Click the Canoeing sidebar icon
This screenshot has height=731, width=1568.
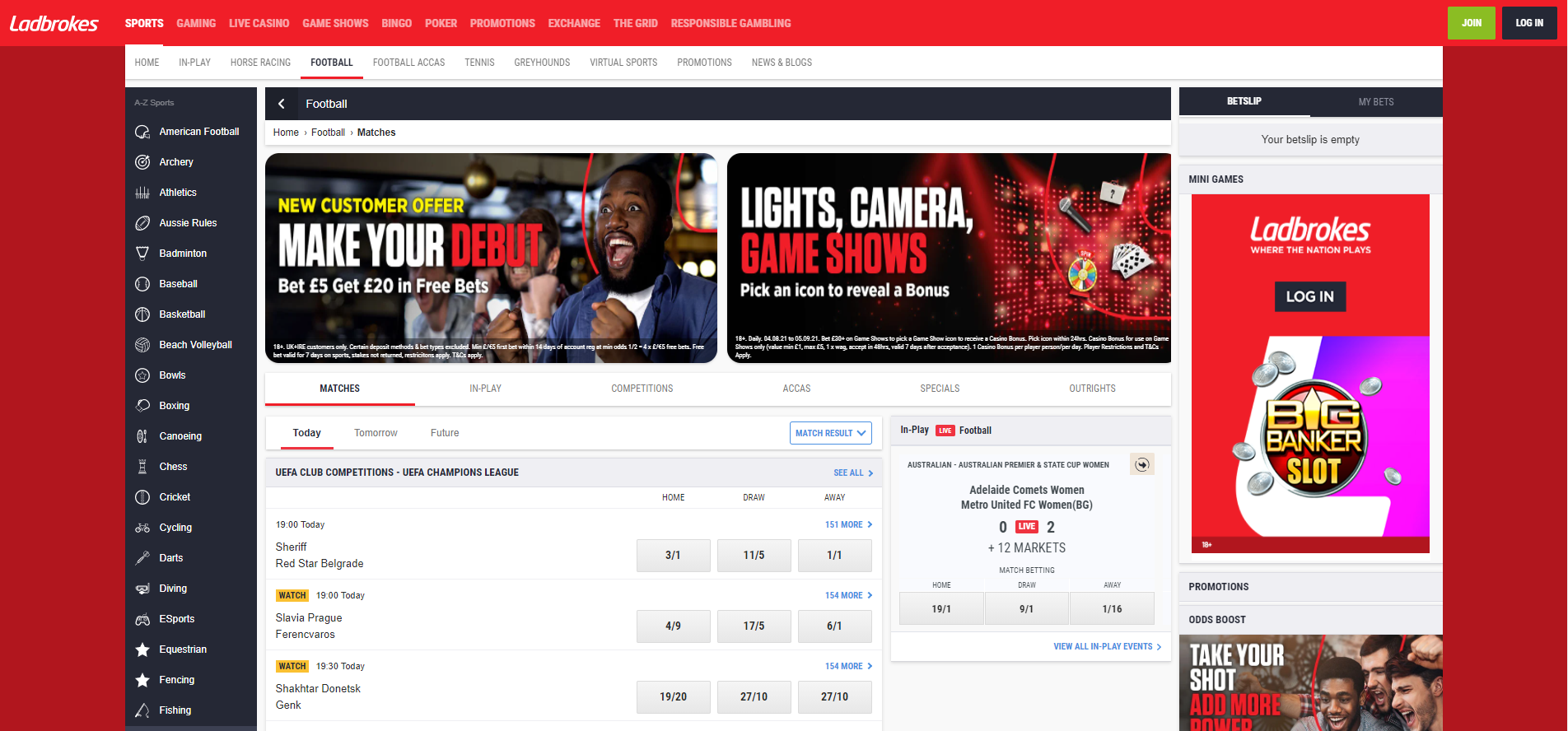click(142, 436)
